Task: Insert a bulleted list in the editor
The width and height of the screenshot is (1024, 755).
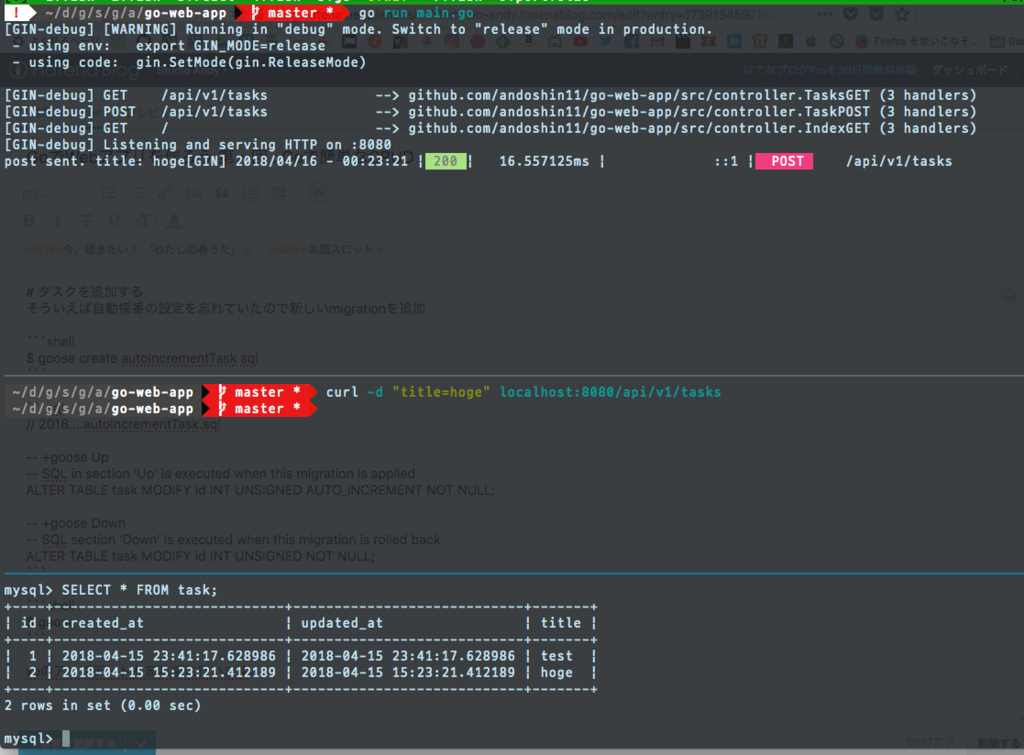Action: pos(108,193)
